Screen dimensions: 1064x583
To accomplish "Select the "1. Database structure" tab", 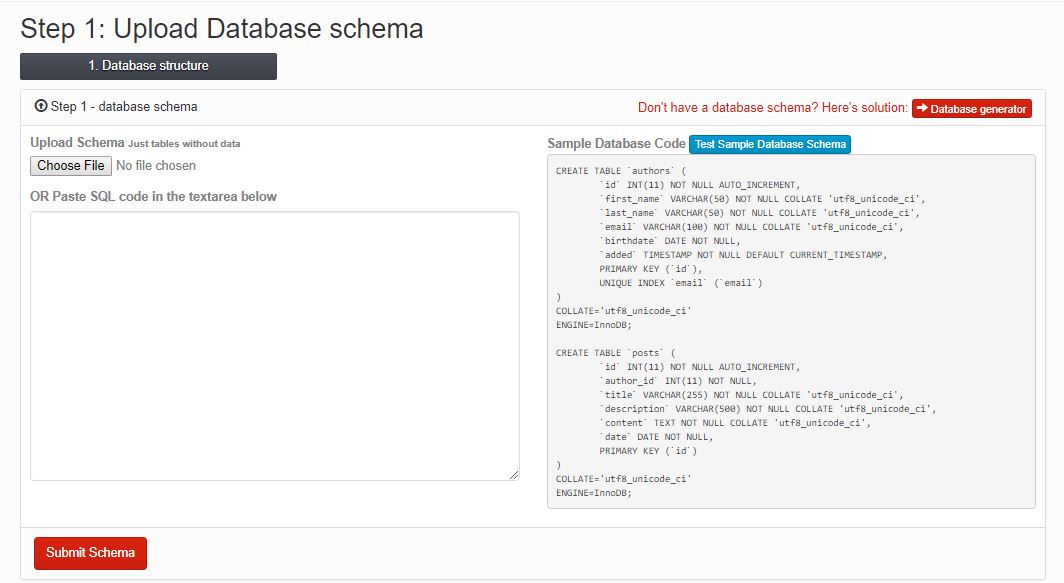I will [x=148, y=66].
